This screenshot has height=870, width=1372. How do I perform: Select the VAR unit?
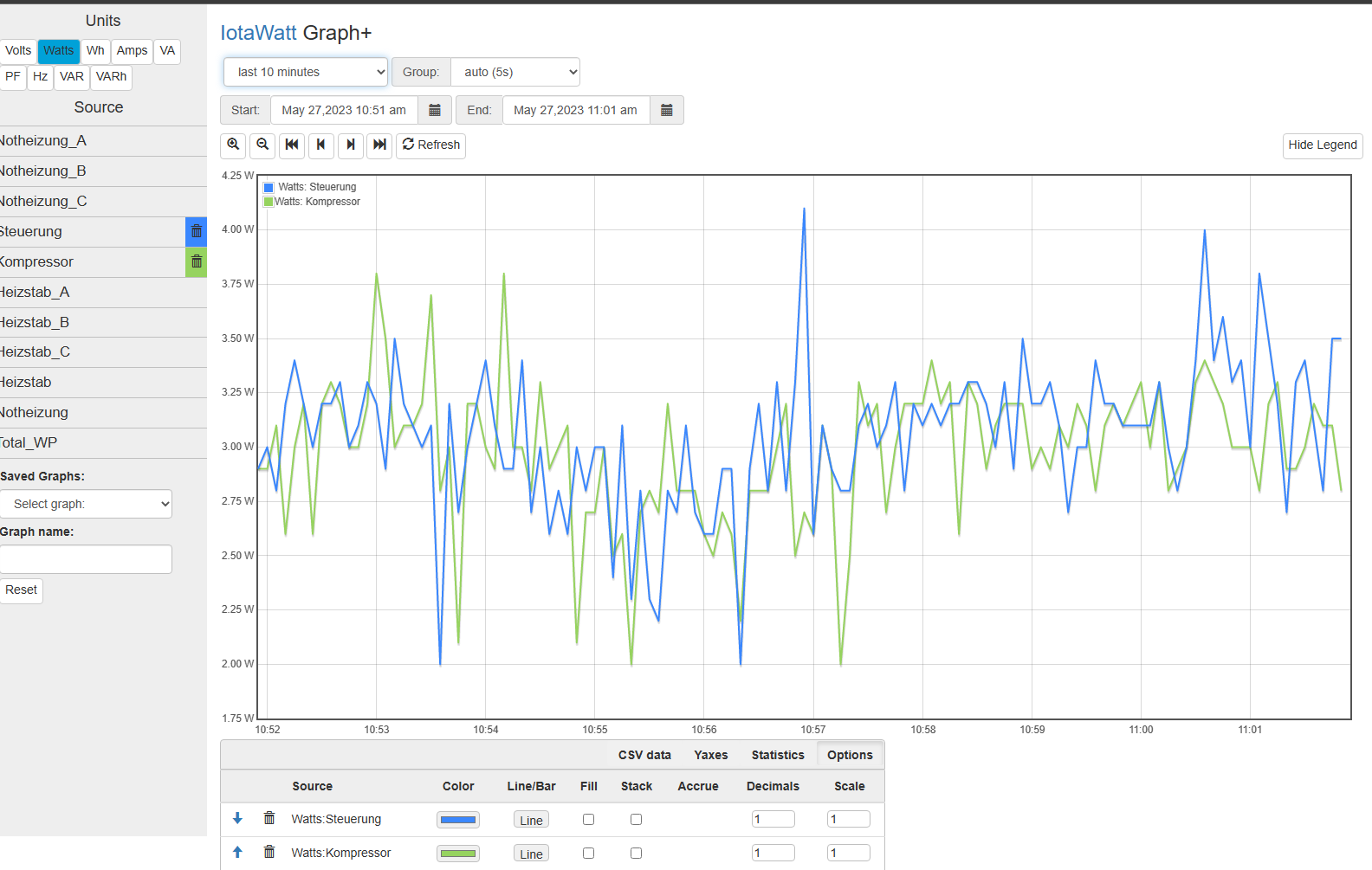[x=72, y=77]
